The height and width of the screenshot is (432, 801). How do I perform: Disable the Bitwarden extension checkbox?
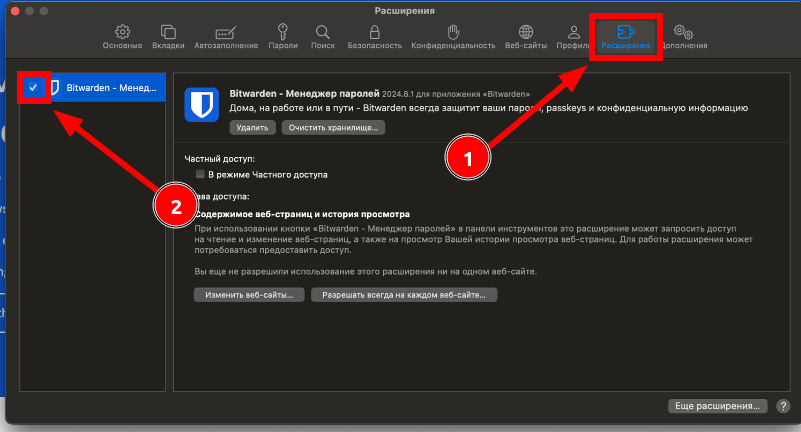pyautogui.click(x=33, y=88)
